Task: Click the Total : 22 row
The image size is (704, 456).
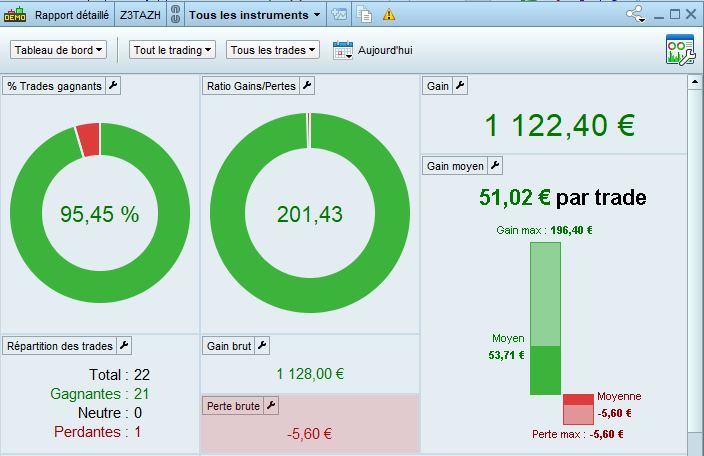Action: pos(119,374)
